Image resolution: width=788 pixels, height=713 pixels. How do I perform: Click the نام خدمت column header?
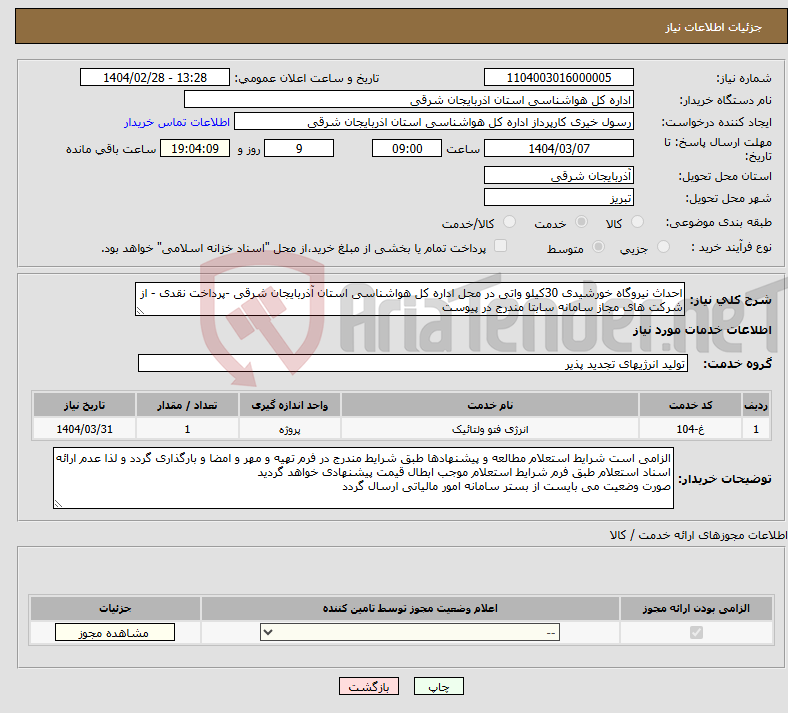tap(490, 405)
